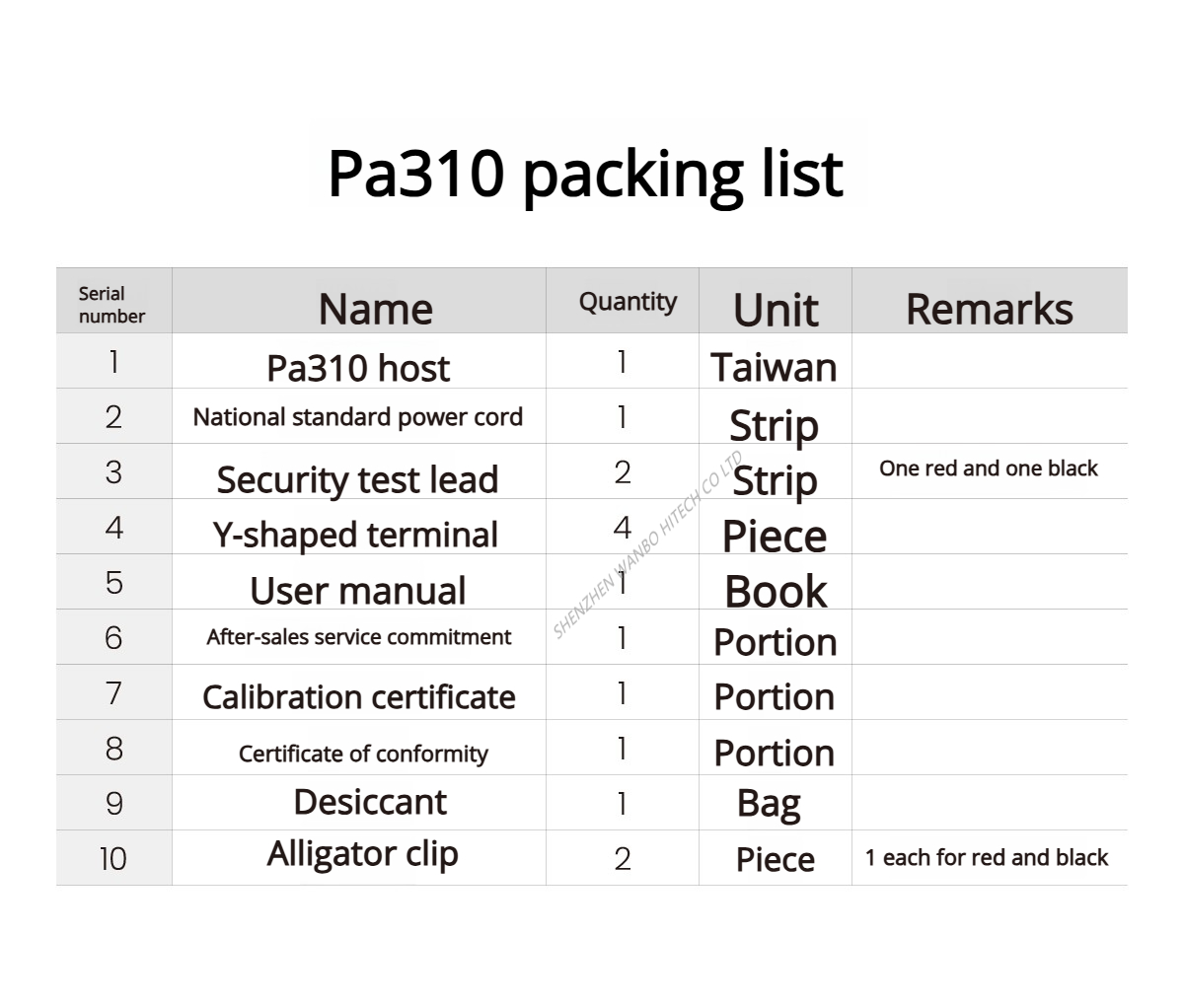Click the "Security test lead" entry
Screen dimensions: 1184x1008
click(357, 479)
